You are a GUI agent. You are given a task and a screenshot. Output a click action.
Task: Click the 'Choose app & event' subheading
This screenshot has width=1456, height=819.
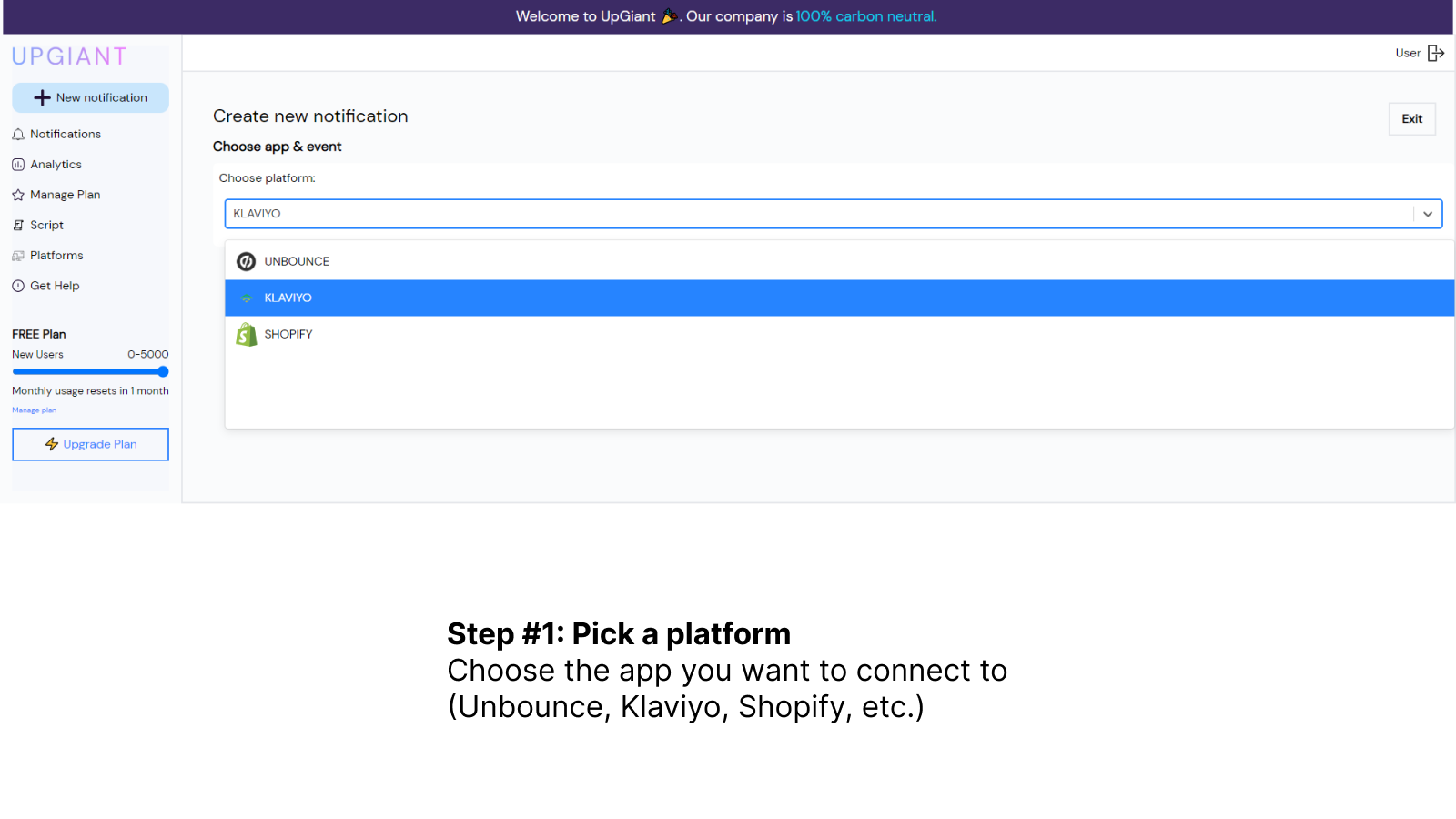(x=278, y=147)
